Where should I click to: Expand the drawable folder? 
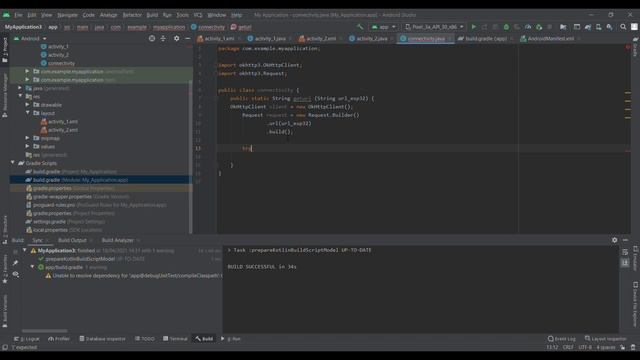pos(27,104)
